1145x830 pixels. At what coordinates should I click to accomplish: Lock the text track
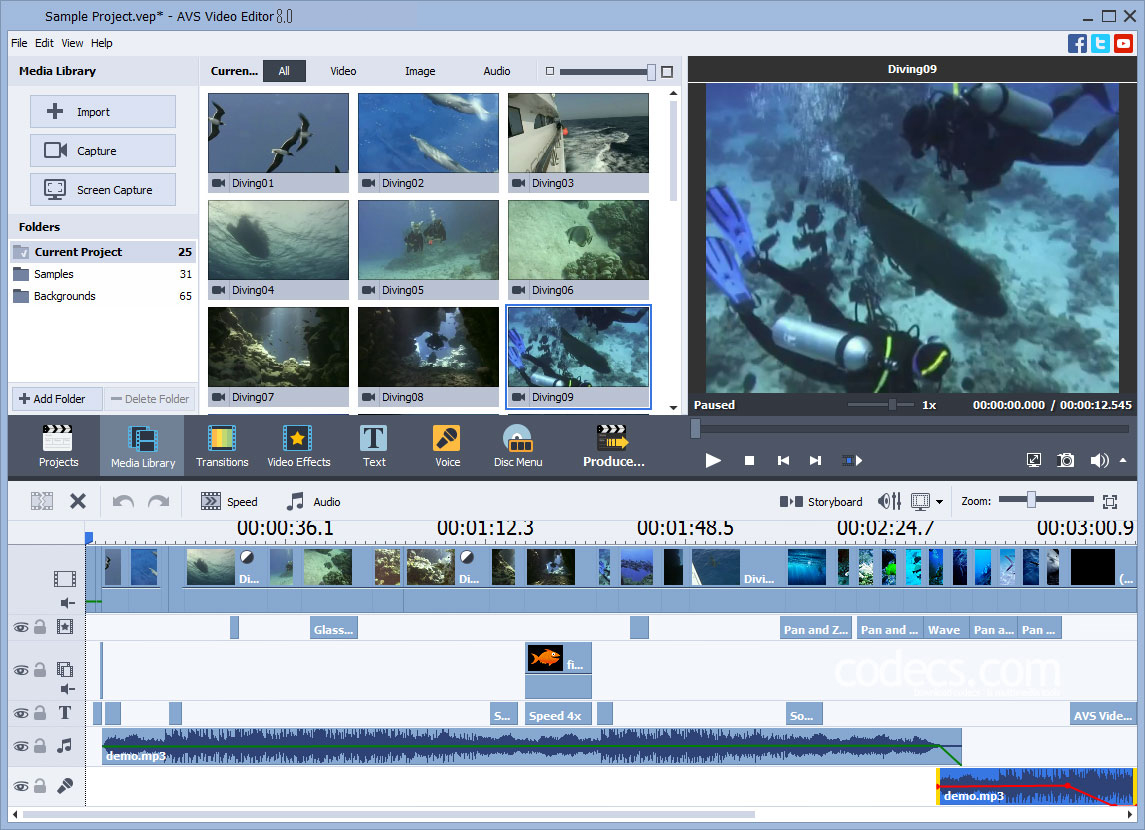[40, 712]
